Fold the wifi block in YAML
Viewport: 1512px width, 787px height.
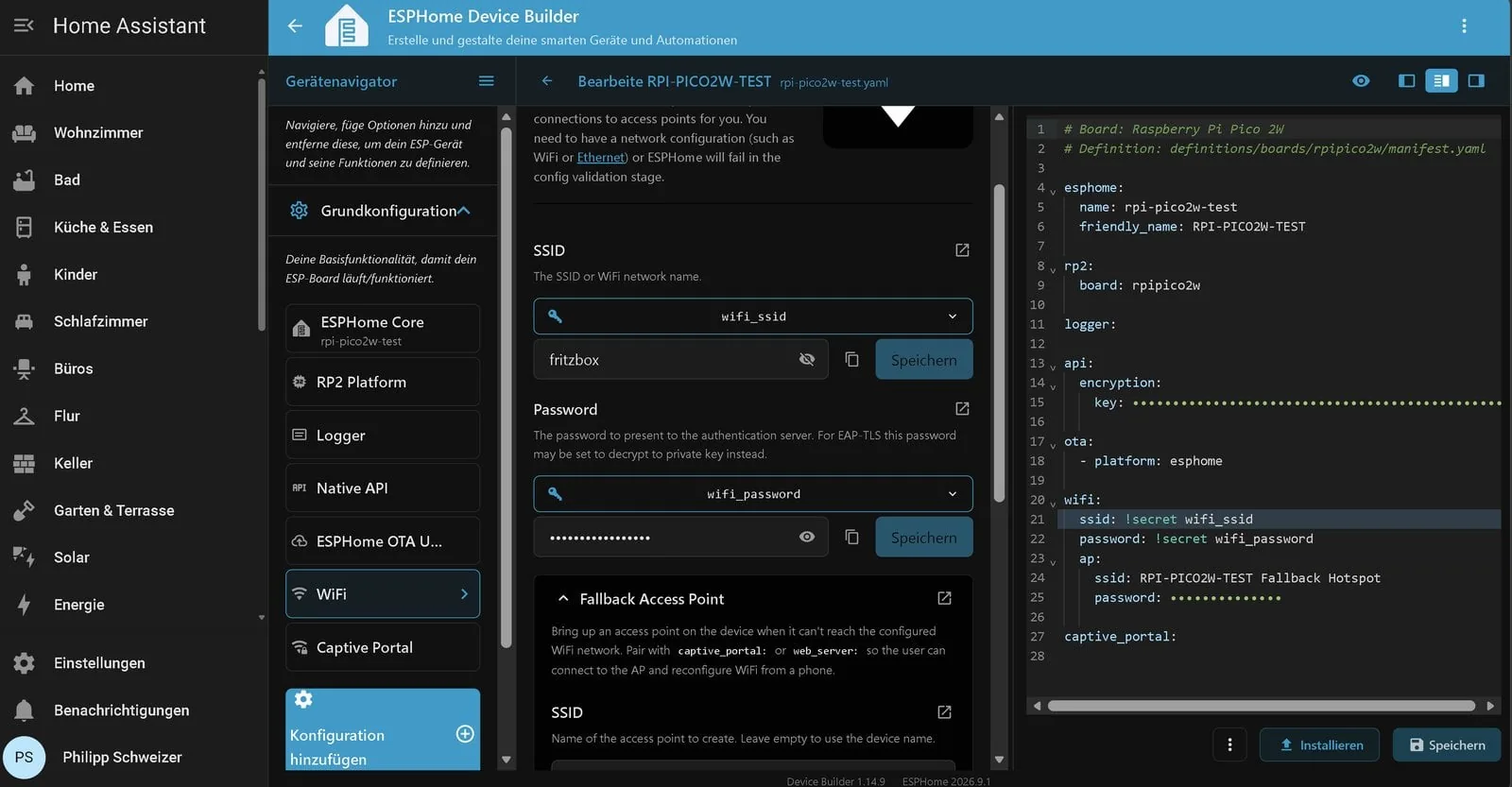pos(1053,502)
